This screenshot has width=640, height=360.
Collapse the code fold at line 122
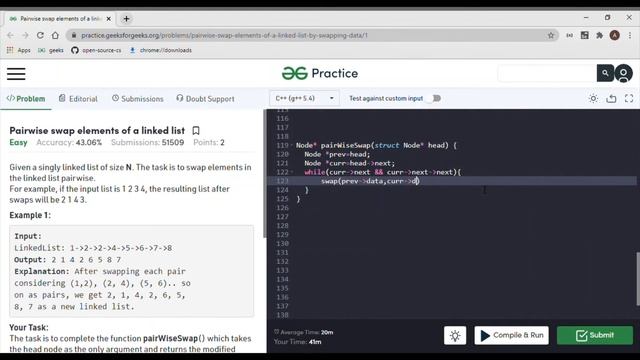(291, 172)
